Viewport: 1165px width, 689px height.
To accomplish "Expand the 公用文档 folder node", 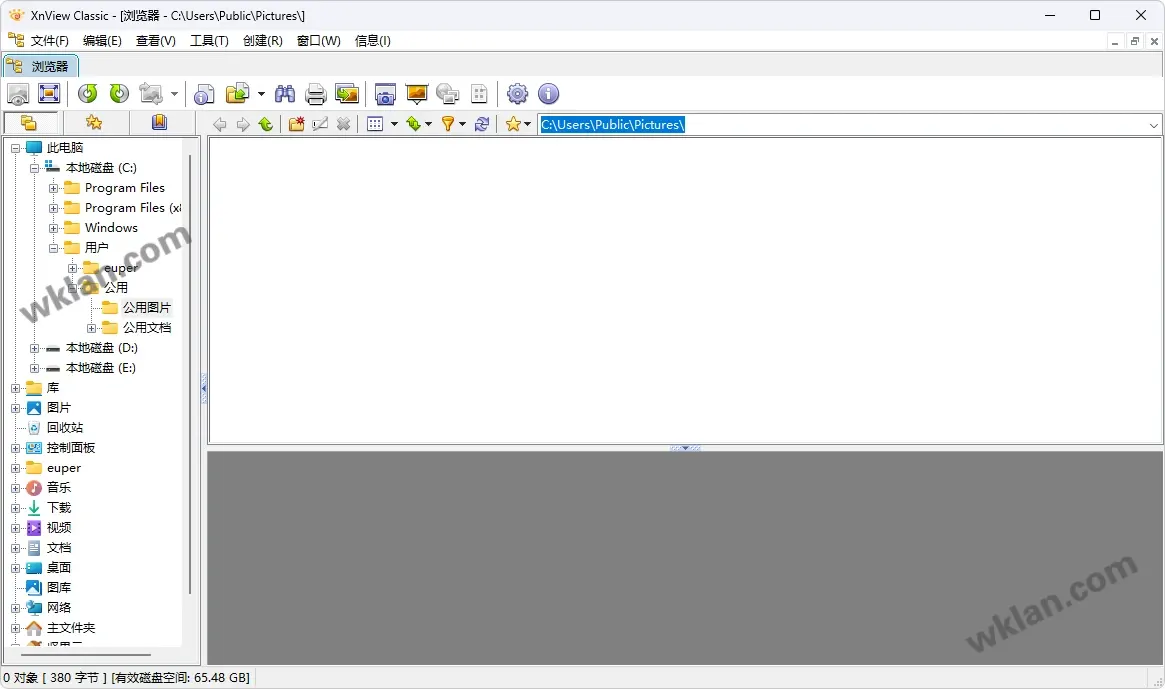I will click(91, 328).
